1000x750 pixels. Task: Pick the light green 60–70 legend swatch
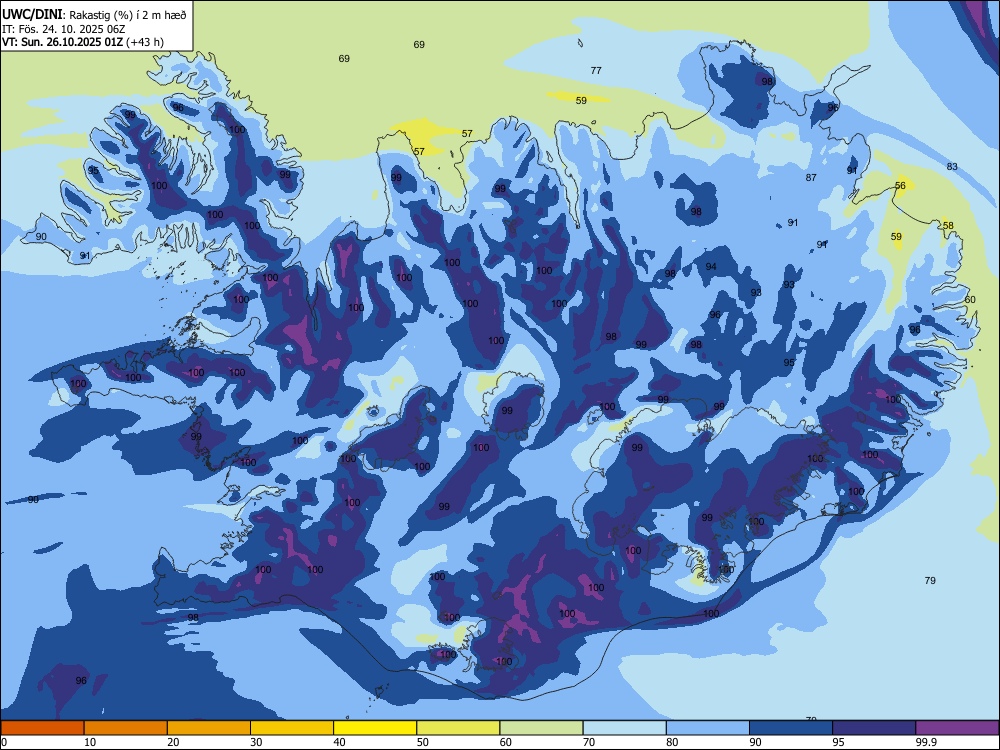point(541,728)
